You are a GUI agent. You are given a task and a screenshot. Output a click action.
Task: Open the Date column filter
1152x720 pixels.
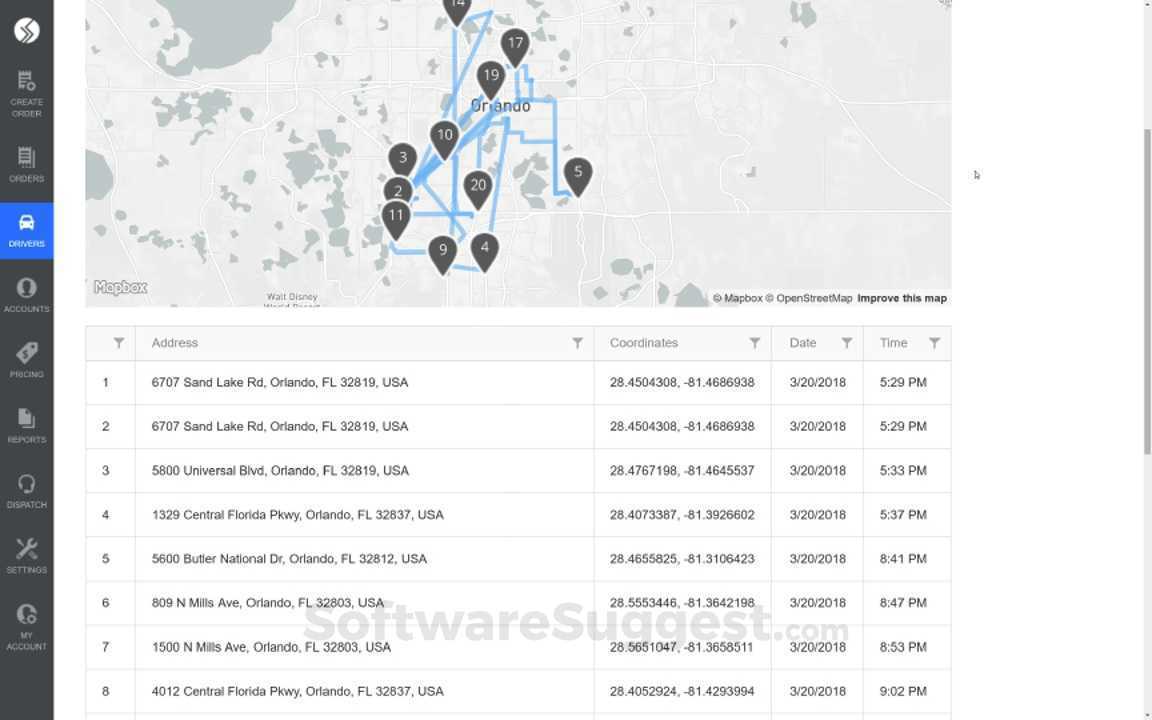click(847, 343)
